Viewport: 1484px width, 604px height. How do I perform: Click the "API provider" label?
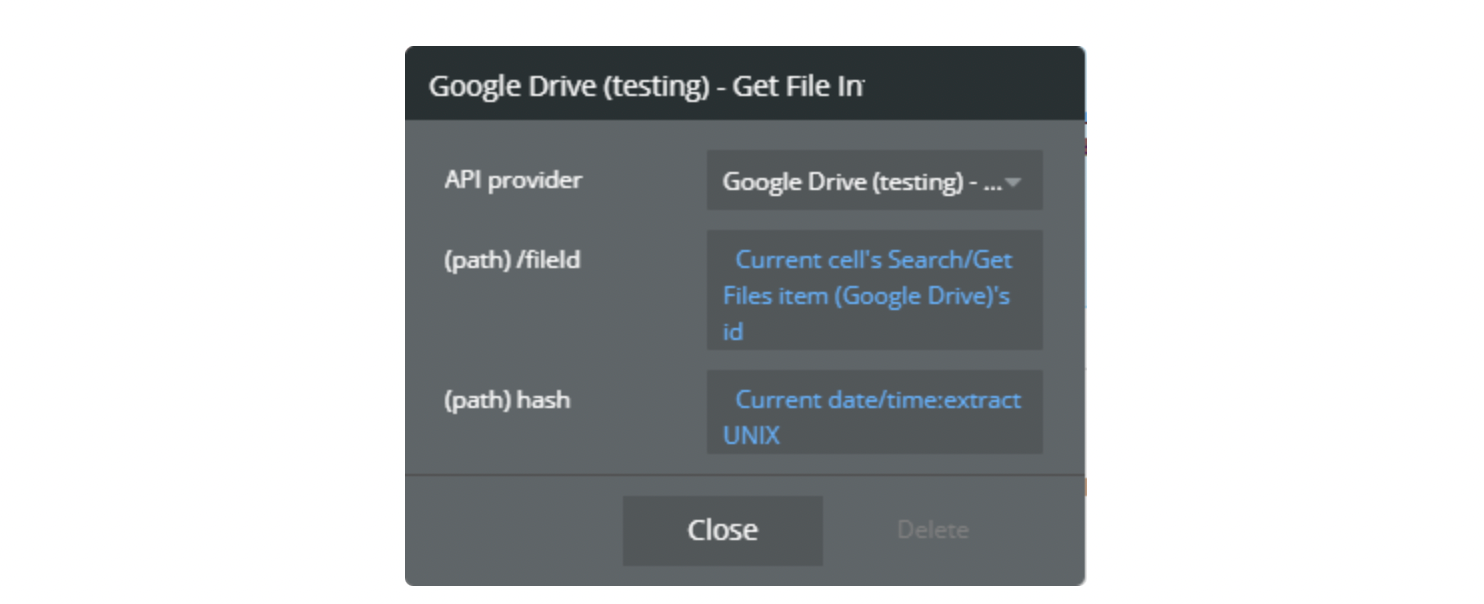(x=513, y=180)
